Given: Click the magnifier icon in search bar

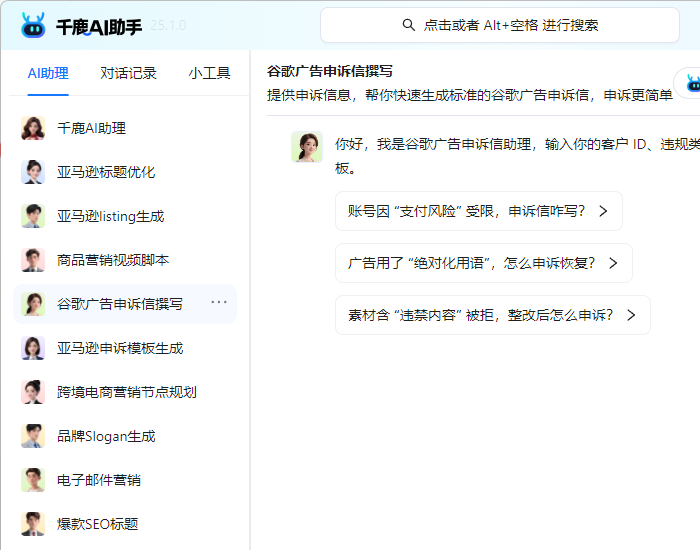Looking at the screenshot, I should [x=408, y=25].
